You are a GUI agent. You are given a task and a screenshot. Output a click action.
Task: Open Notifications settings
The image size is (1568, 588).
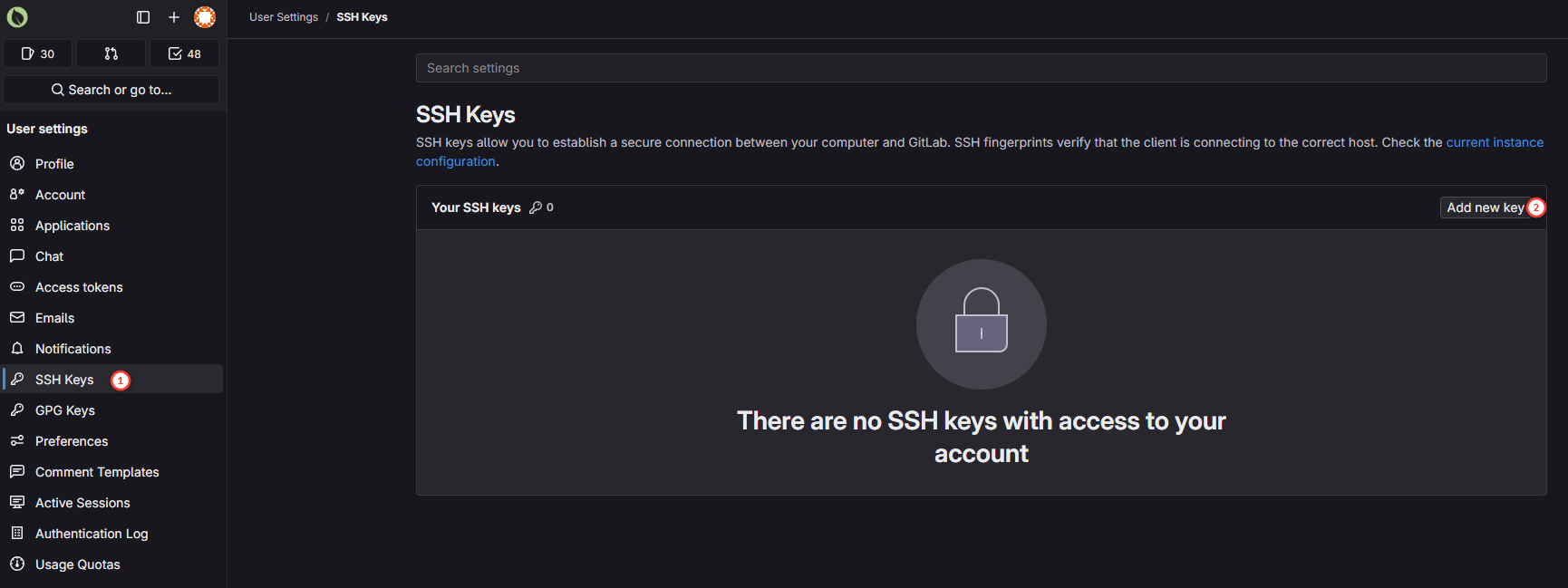(x=73, y=349)
